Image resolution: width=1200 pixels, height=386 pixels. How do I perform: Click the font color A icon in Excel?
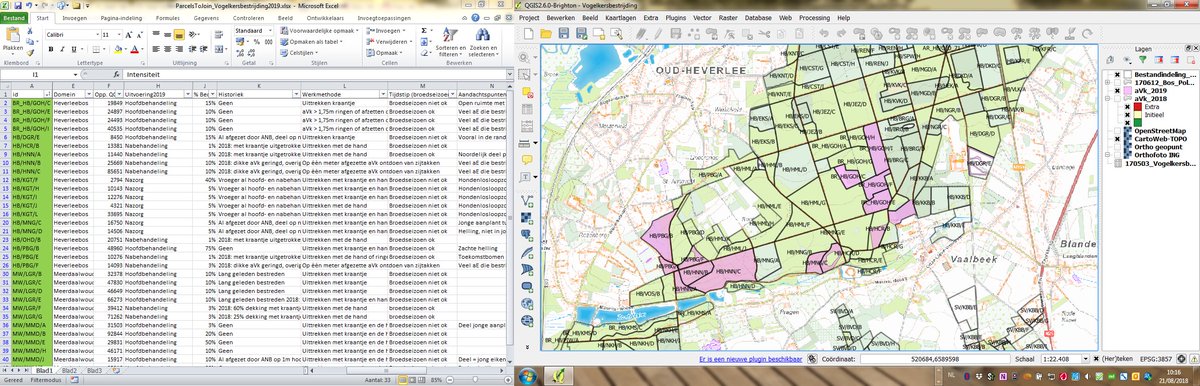134,49
